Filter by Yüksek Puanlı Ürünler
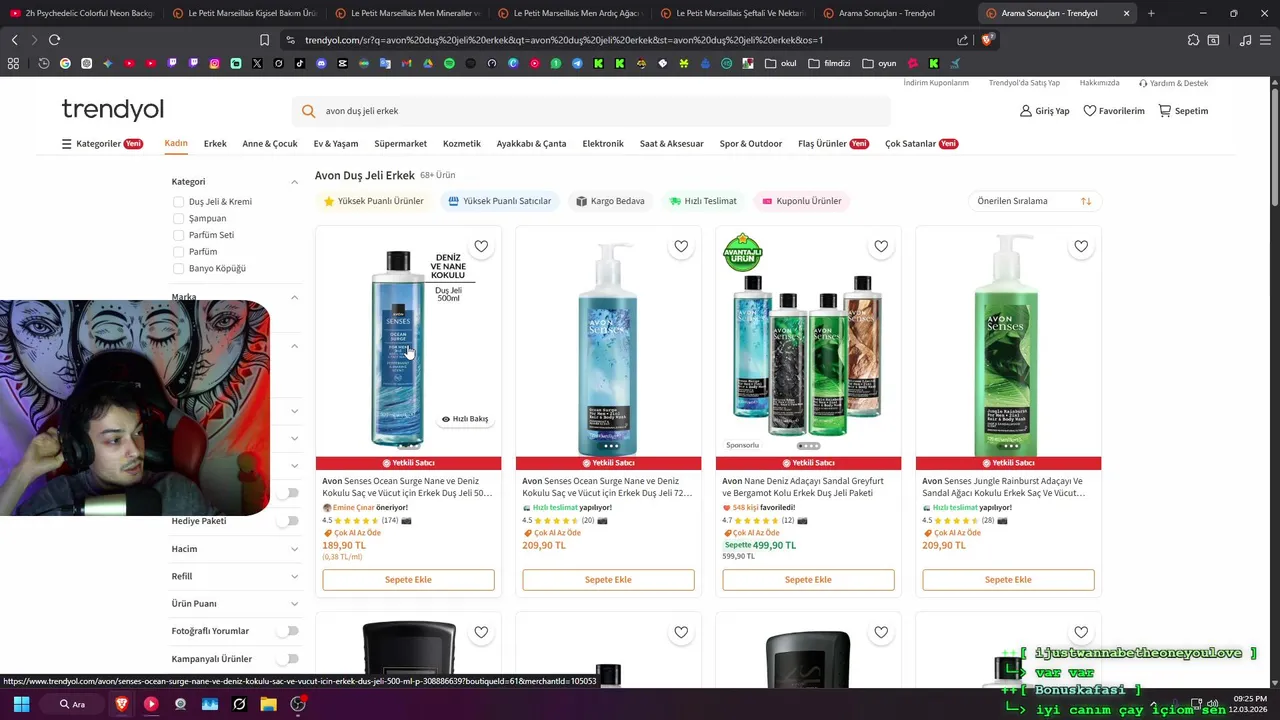The width and height of the screenshot is (1280, 720). 373,201
